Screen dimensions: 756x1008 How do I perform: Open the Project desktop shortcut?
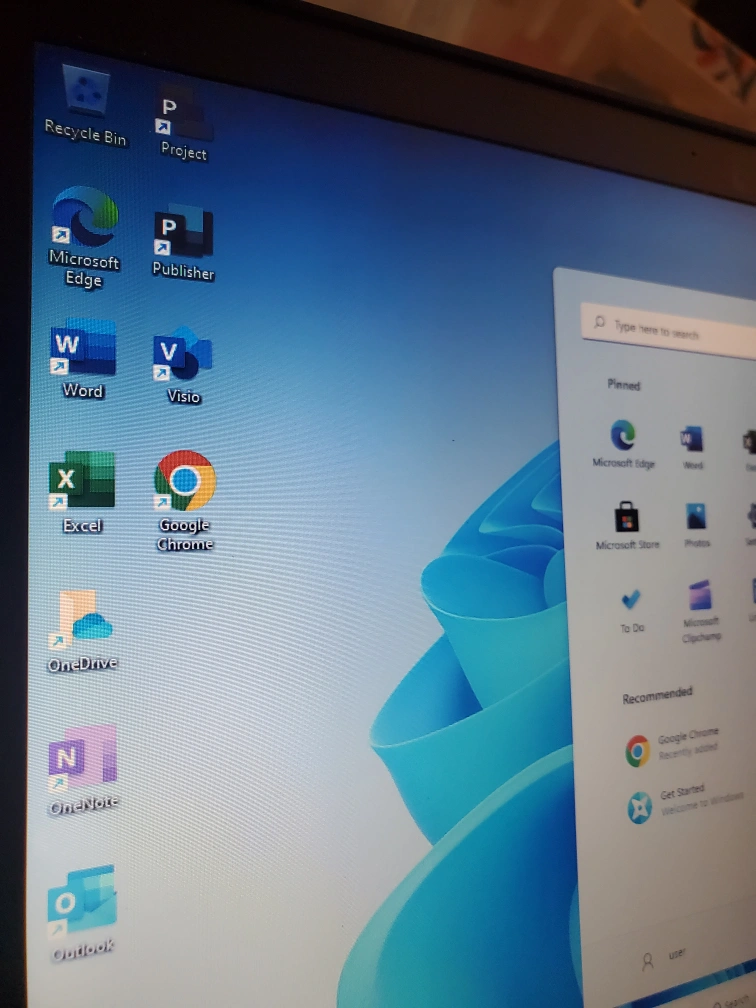(183, 122)
